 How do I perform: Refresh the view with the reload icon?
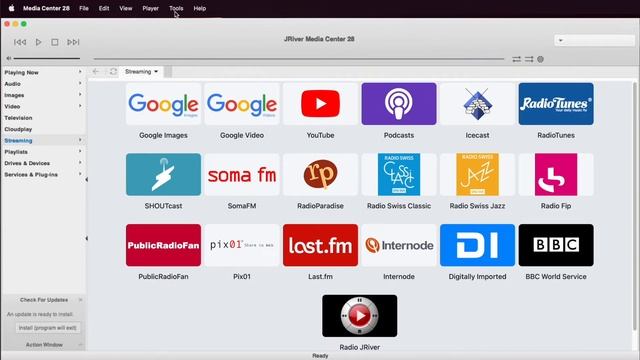(x=113, y=71)
